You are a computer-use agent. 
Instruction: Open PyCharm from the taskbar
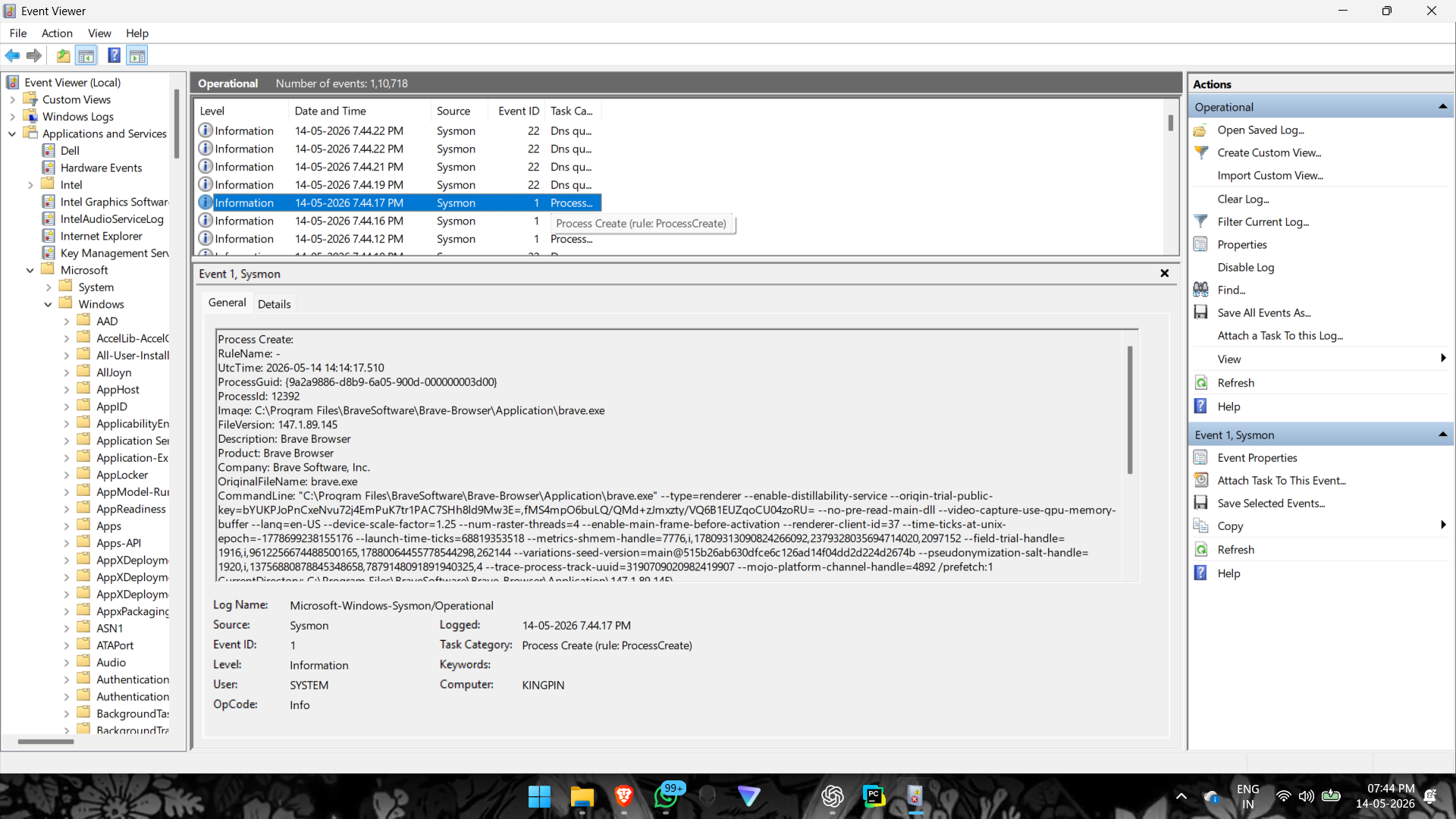[x=874, y=796]
